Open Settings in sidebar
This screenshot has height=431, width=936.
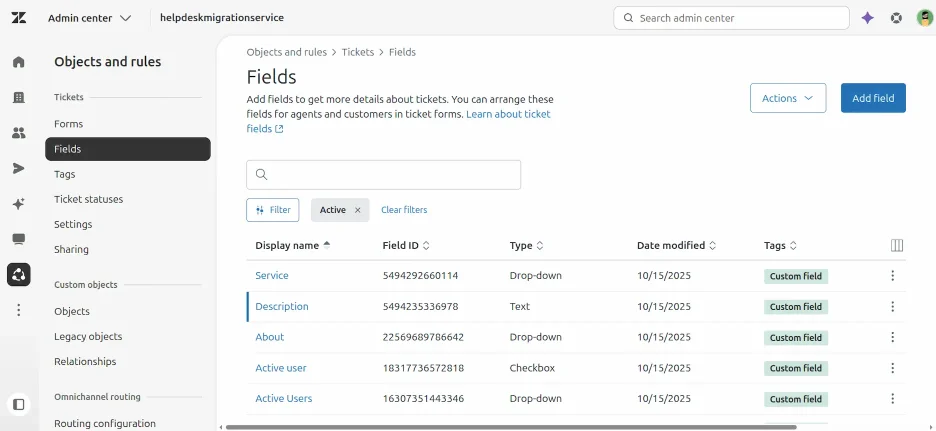click(73, 224)
